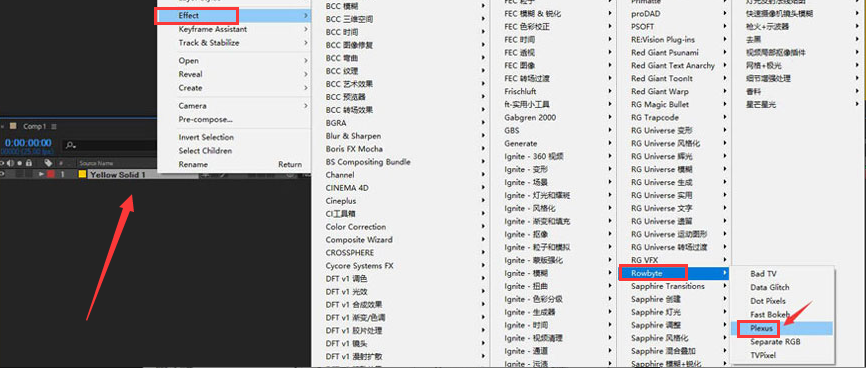The width and height of the screenshot is (866, 368).
Task: Expand the Generate submenu arrow
Action: [x=610, y=143]
